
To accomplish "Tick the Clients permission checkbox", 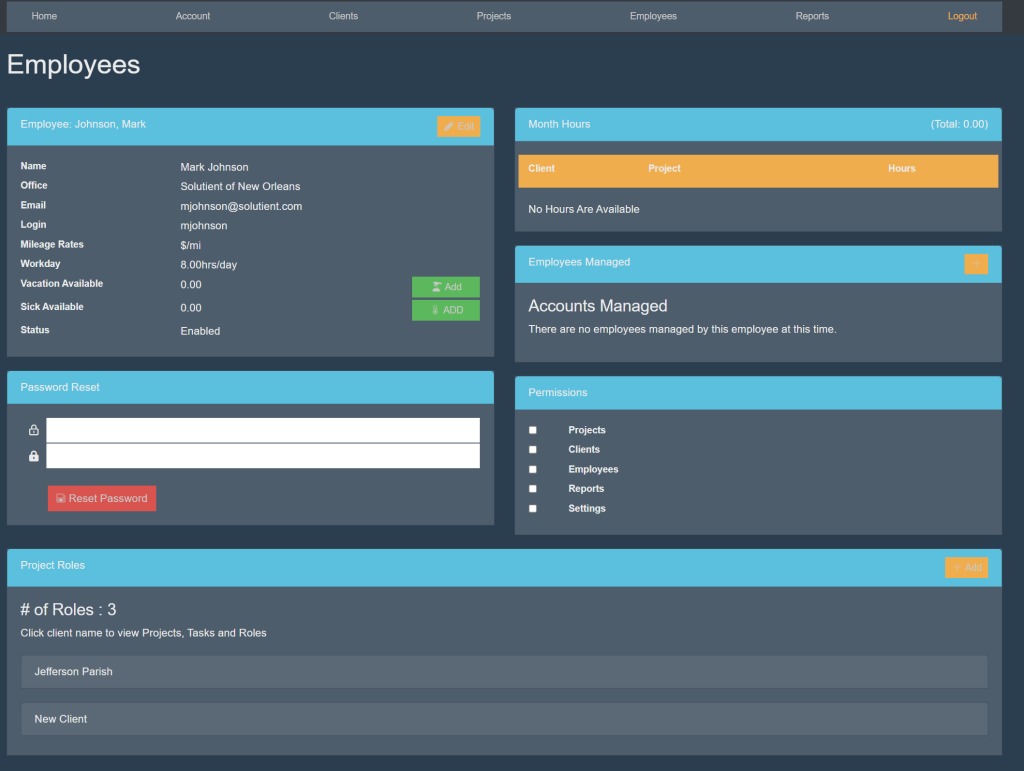I will tap(533, 450).
